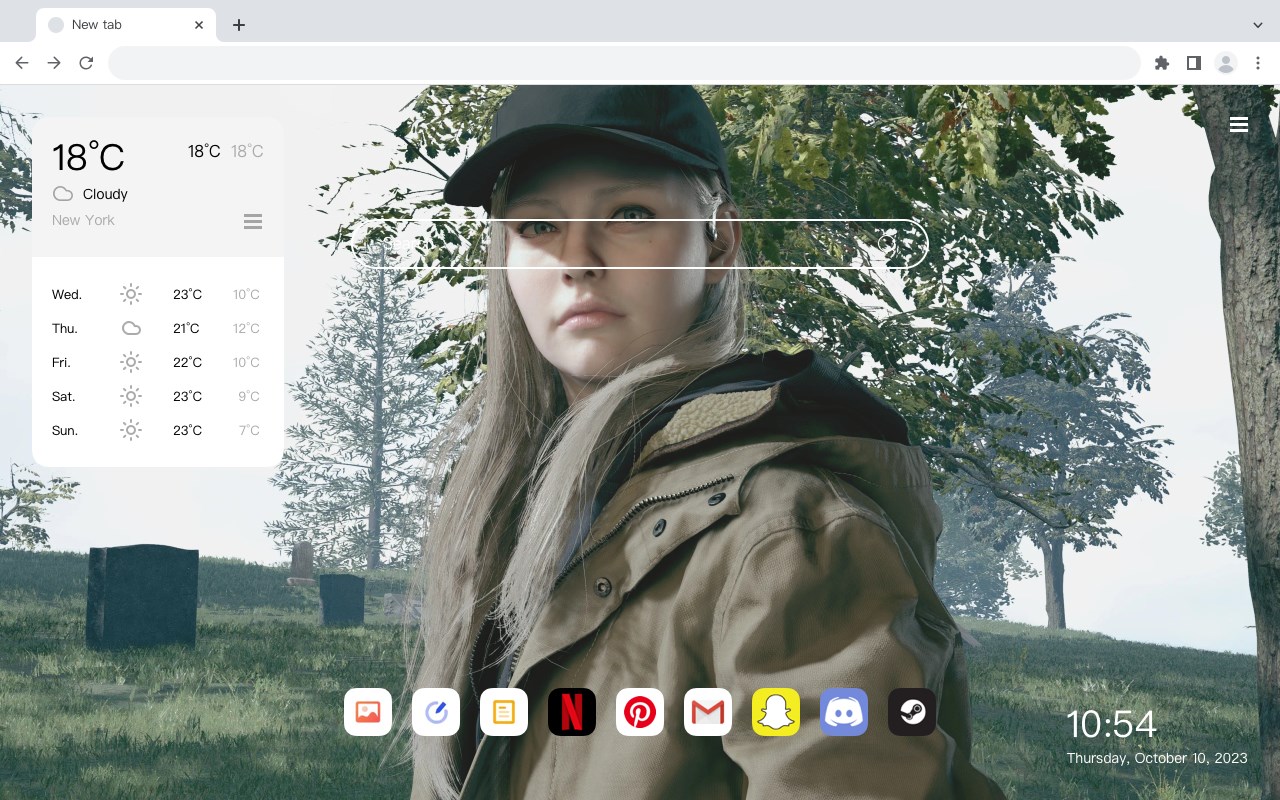1280x800 pixels.
Task: Open the Chrome profile avatar
Action: coord(1226,63)
